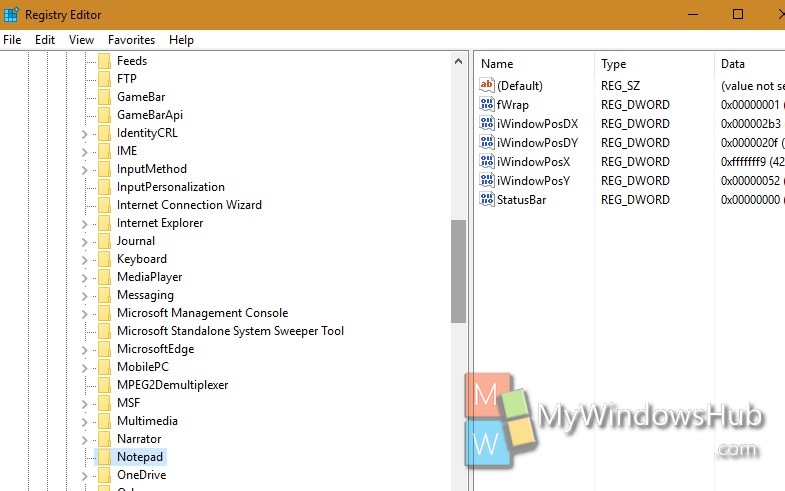The height and width of the screenshot is (491, 785).
Task: Open the File menu
Action: coord(12,40)
